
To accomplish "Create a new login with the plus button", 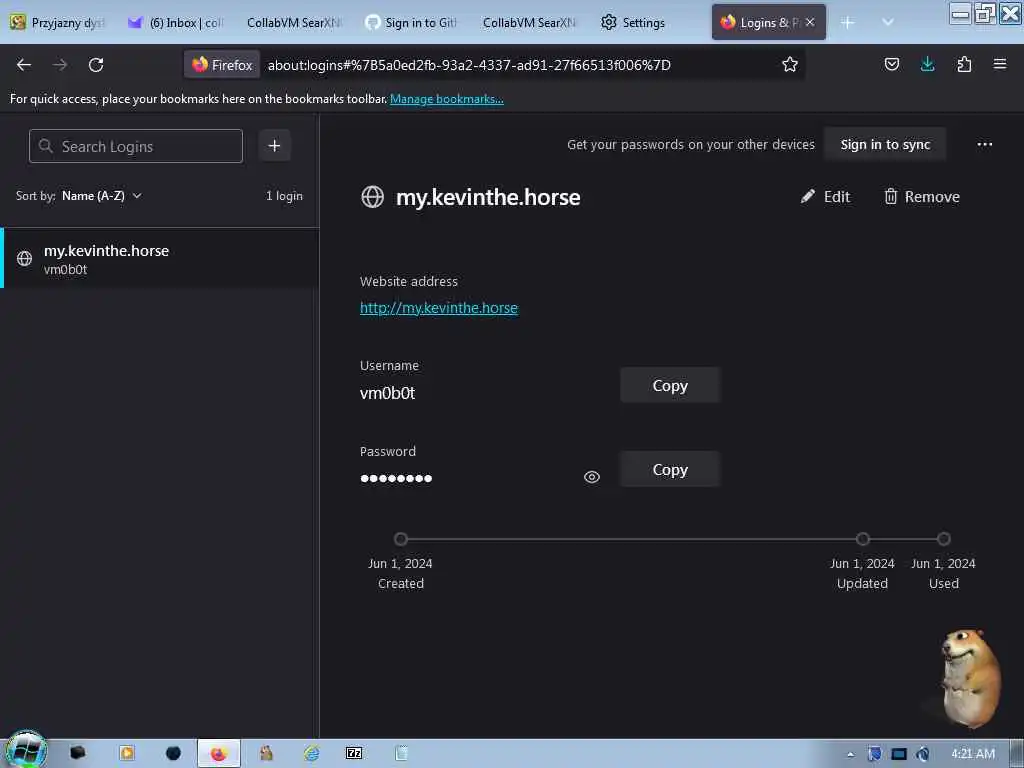I will click(274, 146).
